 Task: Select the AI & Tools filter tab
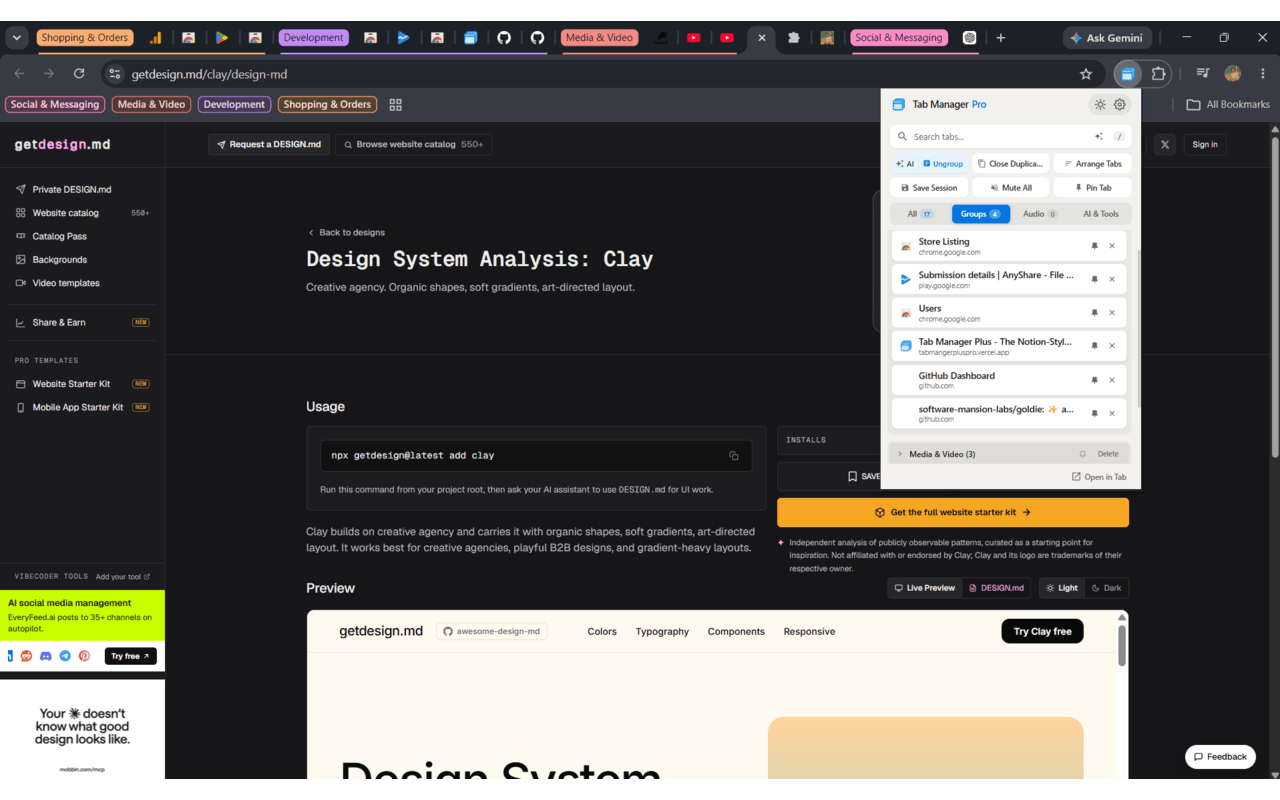coord(1101,214)
